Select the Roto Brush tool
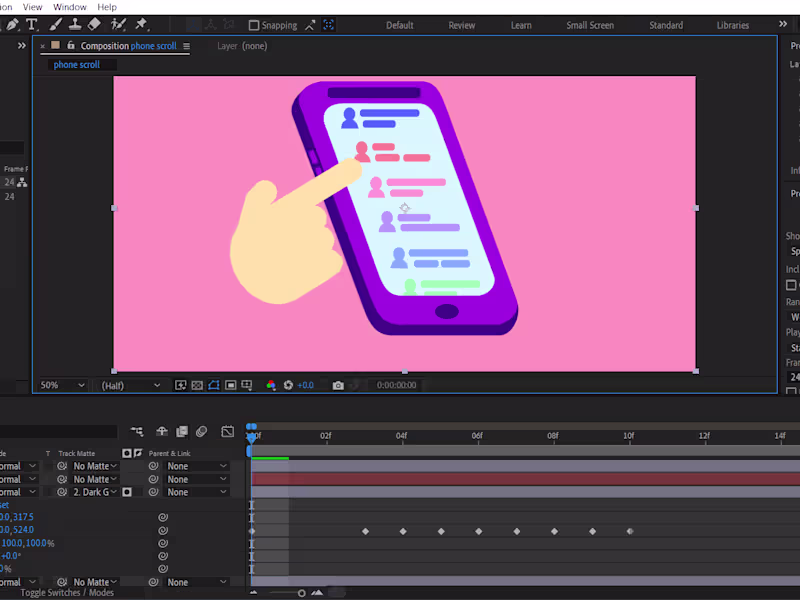The image size is (800, 600). point(119,24)
